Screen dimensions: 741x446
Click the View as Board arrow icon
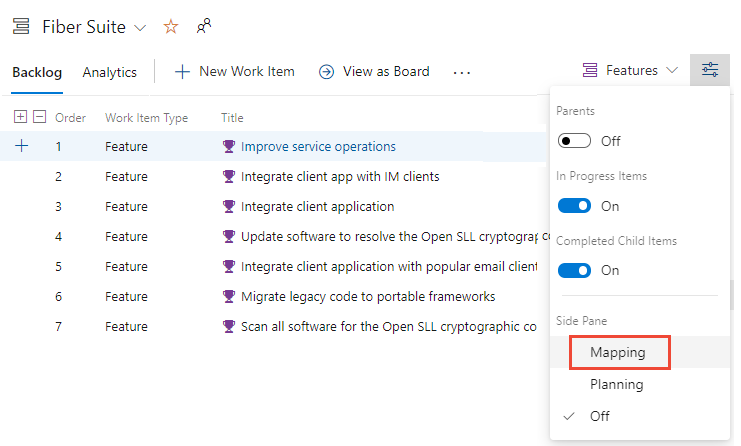[x=326, y=72]
